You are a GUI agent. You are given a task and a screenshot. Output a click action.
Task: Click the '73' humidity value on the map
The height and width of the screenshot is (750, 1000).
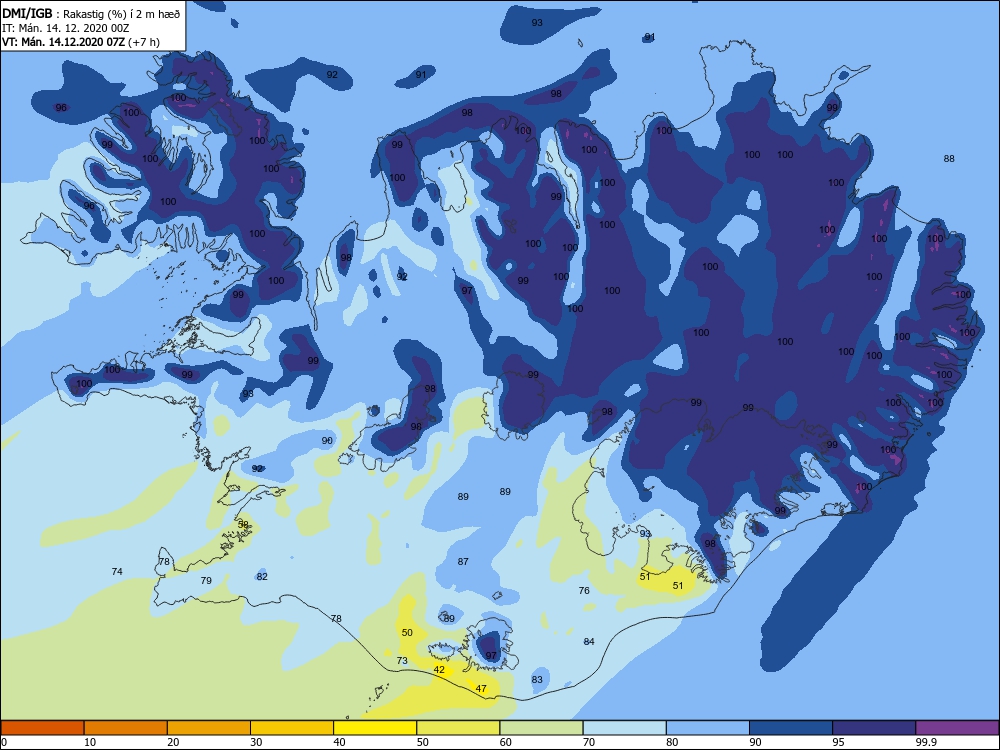click(402, 660)
